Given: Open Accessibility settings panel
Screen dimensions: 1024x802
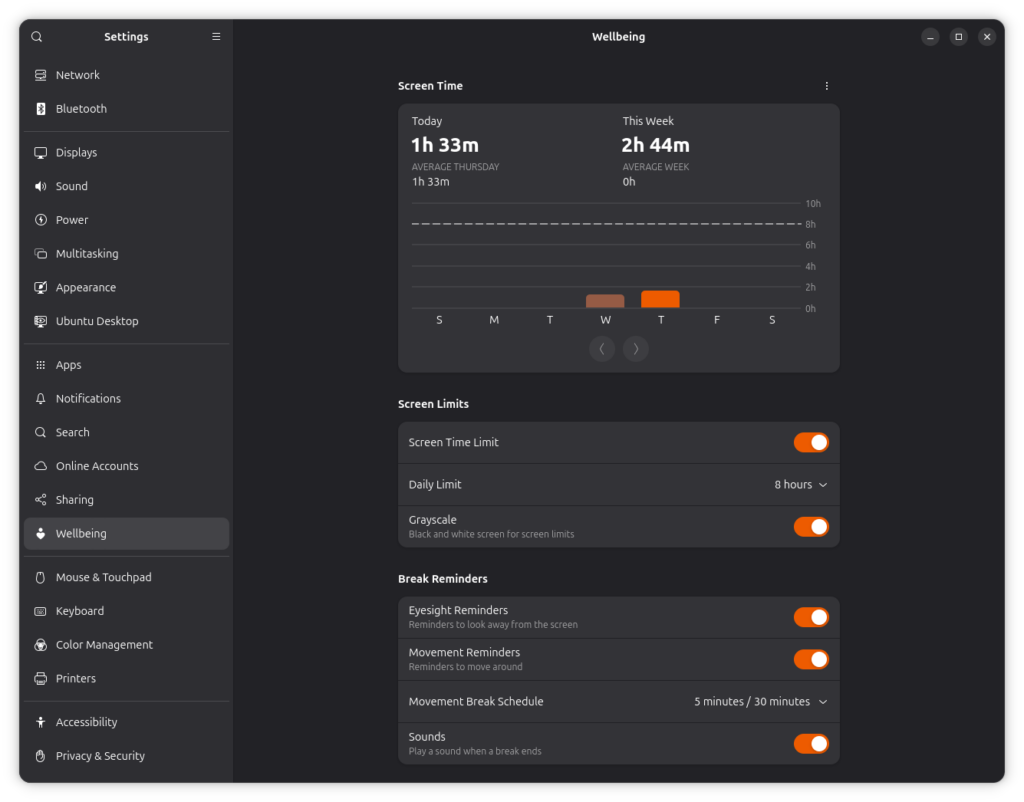Looking at the screenshot, I should [x=127, y=722].
